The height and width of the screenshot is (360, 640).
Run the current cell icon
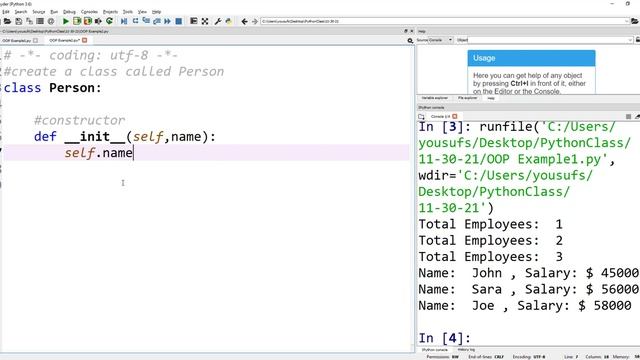click(77, 21)
